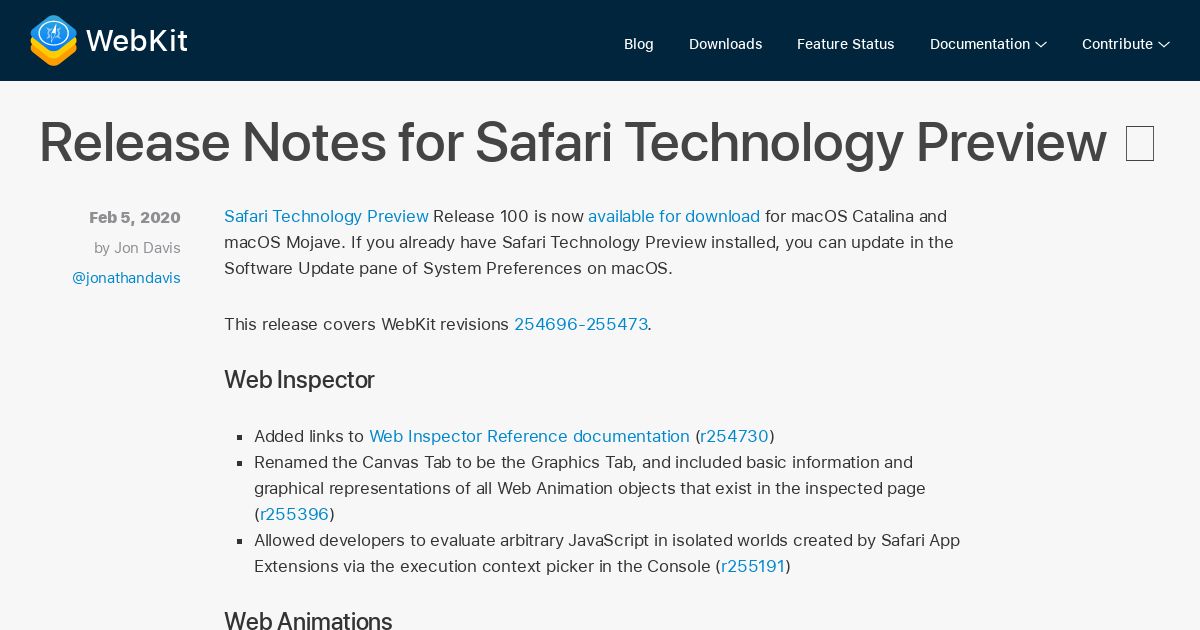Click the square icon beside the page title
The width and height of the screenshot is (1200, 630).
[x=1139, y=144]
